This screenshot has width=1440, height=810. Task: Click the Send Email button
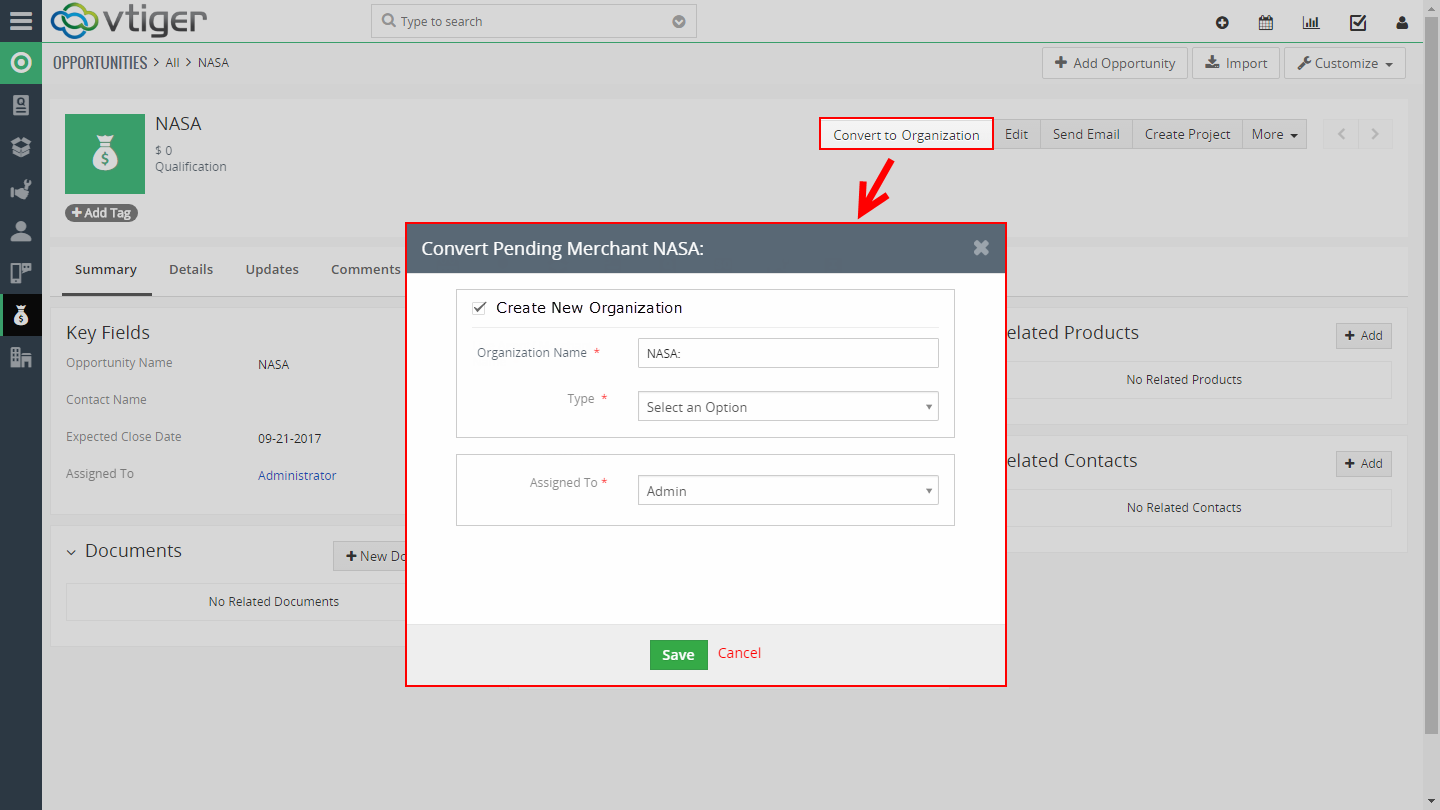(x=1086, y=134)
